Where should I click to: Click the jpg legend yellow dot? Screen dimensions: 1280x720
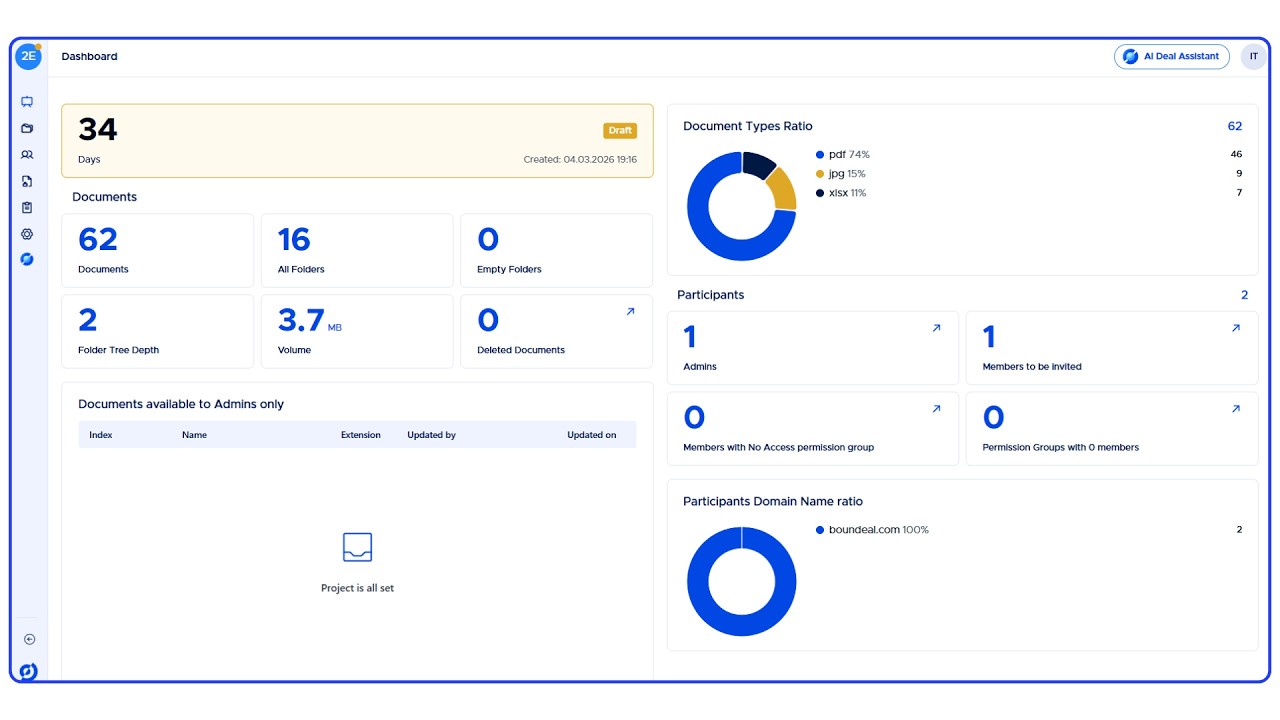tap(820, 174)
